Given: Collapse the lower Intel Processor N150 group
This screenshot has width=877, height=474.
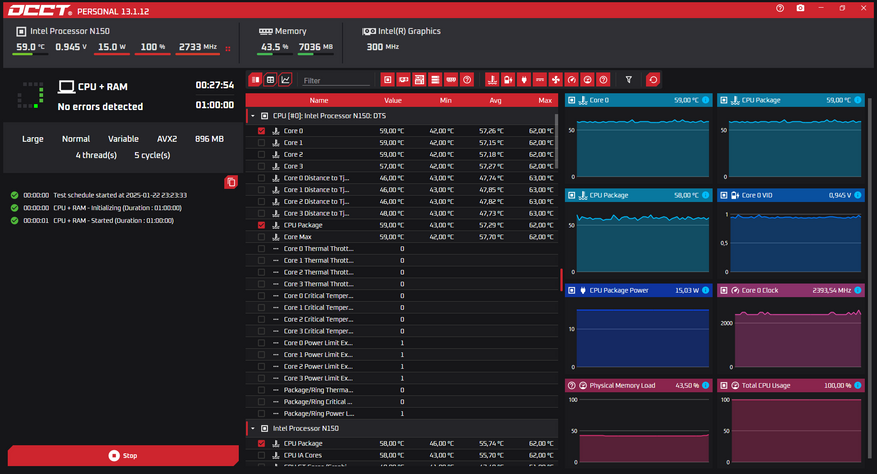Looking at the screenshot, I should pyautogui.click(x=252, y=428).
